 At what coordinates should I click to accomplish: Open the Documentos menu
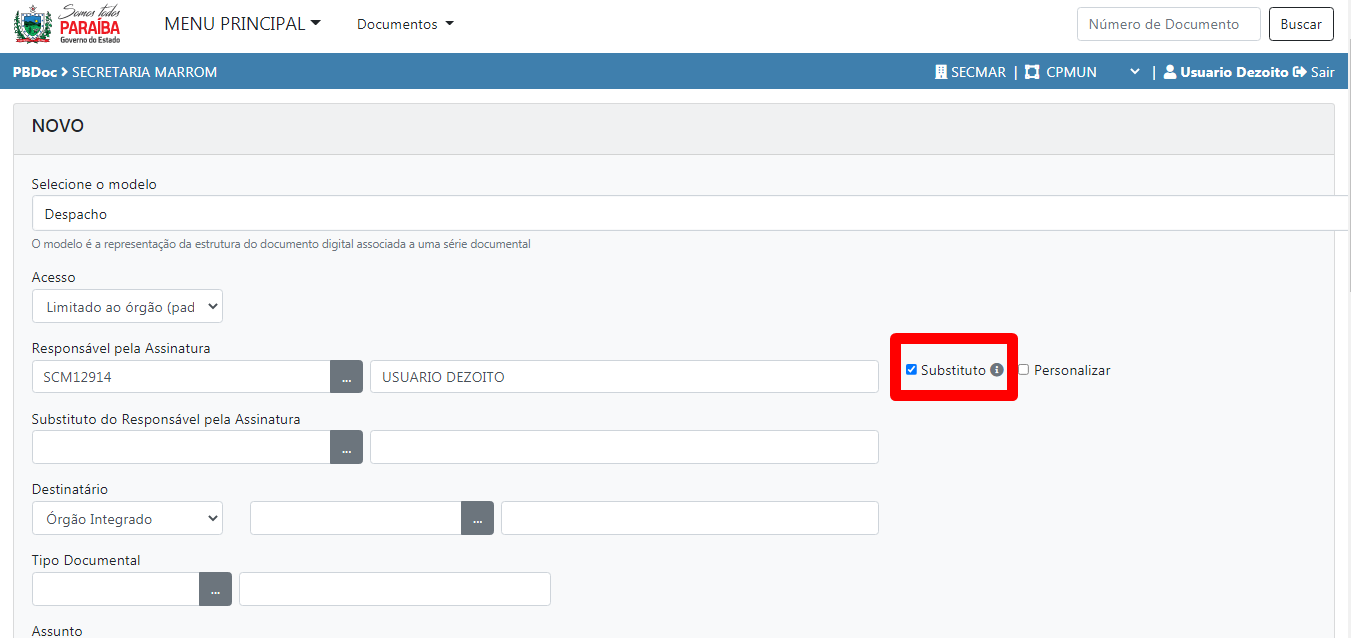[x=405, y=24]
